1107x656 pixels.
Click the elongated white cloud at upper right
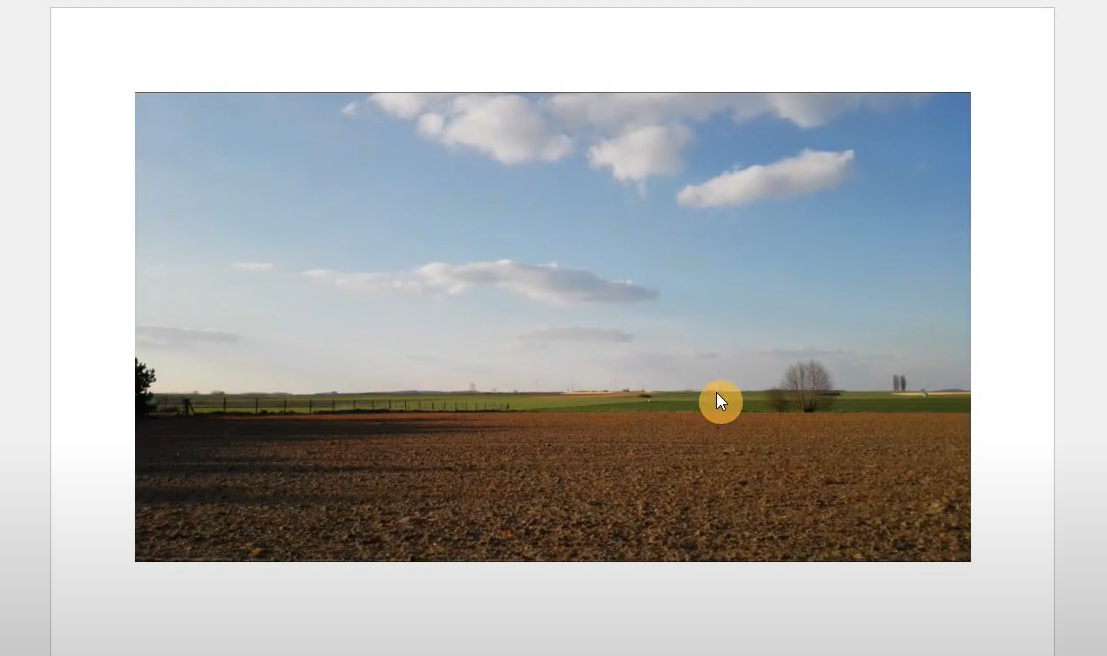(765, 178)
